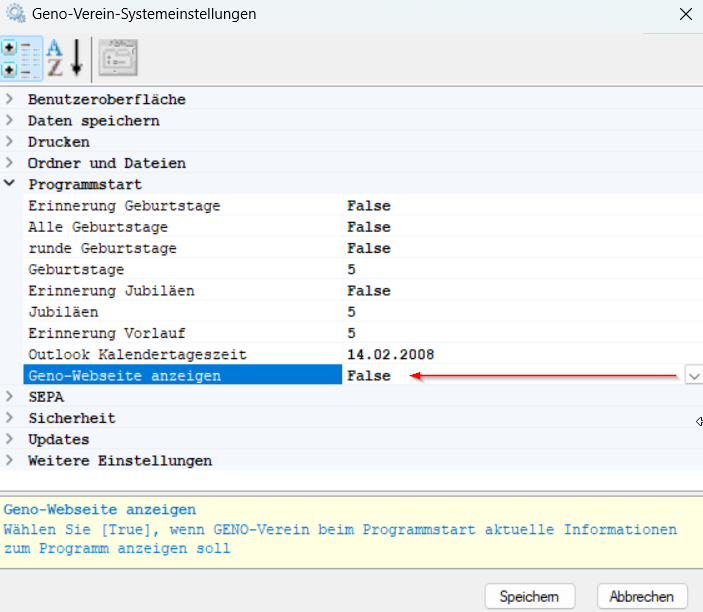This screenshot has height=612, width=703.
Task: Select the Geburtstage property label
Action: pyautogui.click(x=76, y=269)
